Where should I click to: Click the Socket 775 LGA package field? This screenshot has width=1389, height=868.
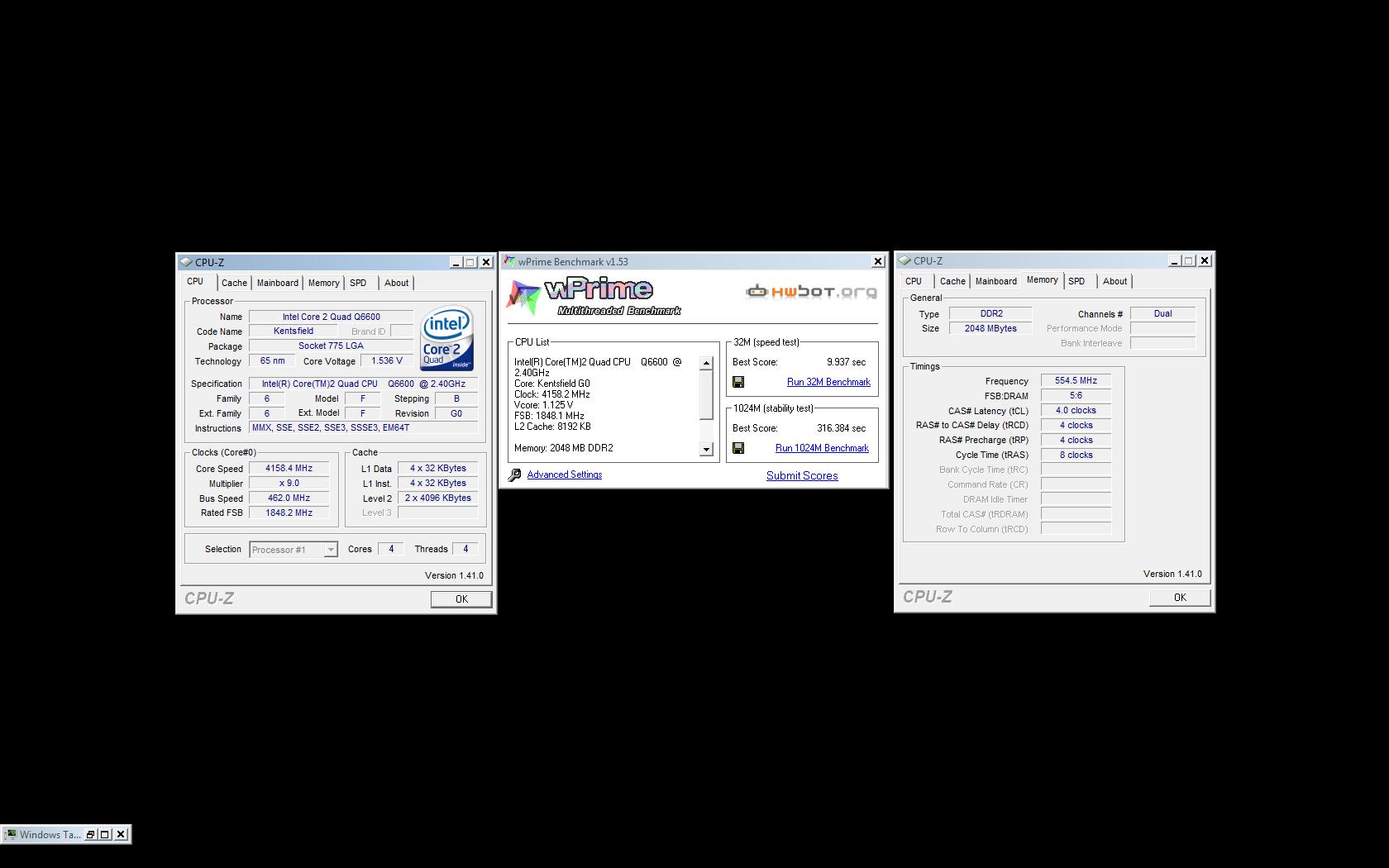tap(331, 346)
